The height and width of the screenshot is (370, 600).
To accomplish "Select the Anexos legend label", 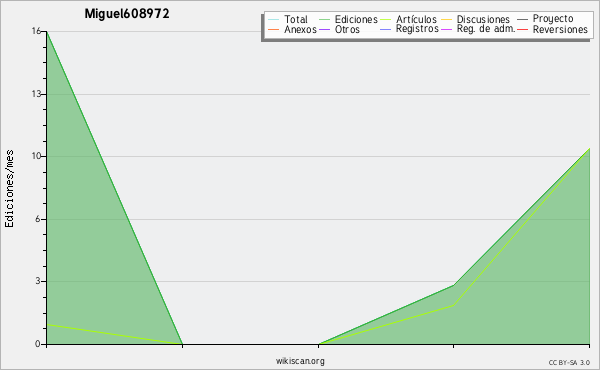I will point(300,29).
